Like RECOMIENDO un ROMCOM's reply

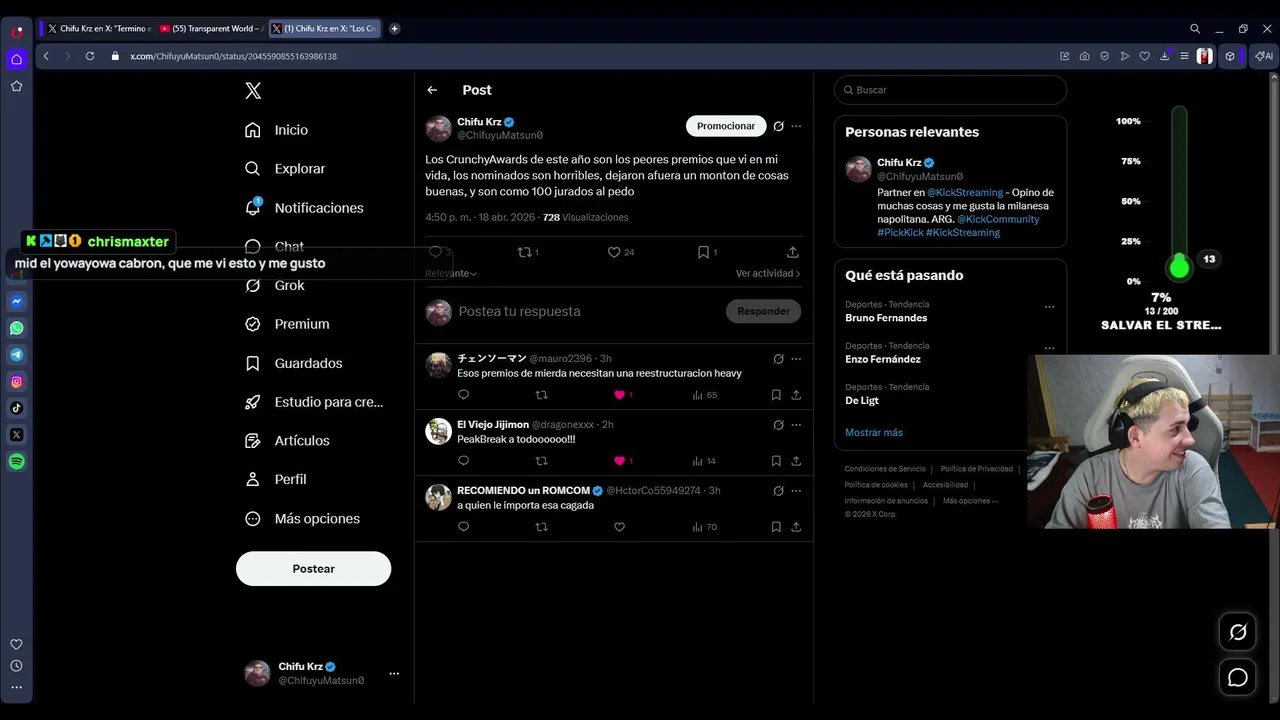(619, 527)
